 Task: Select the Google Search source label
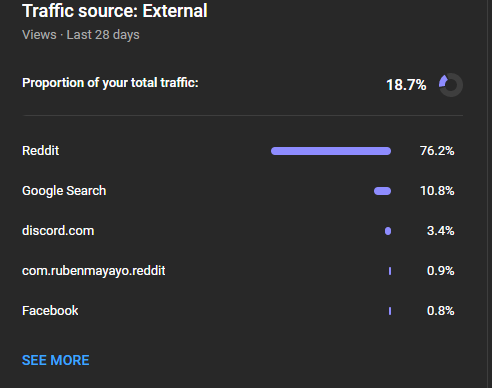pos(64,191)
